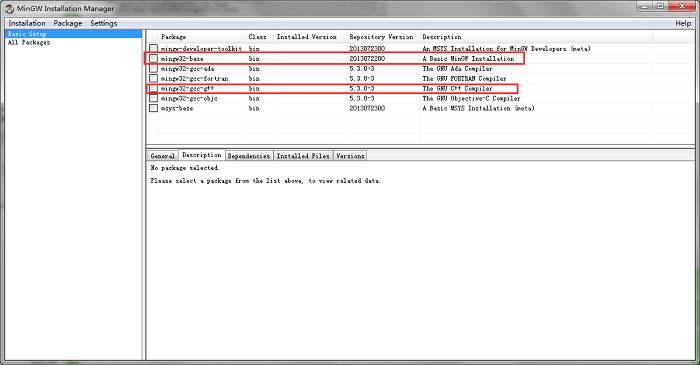Click the MinGW title bar app icon
This screenshot has width=700, height=365.
point(9,8)
